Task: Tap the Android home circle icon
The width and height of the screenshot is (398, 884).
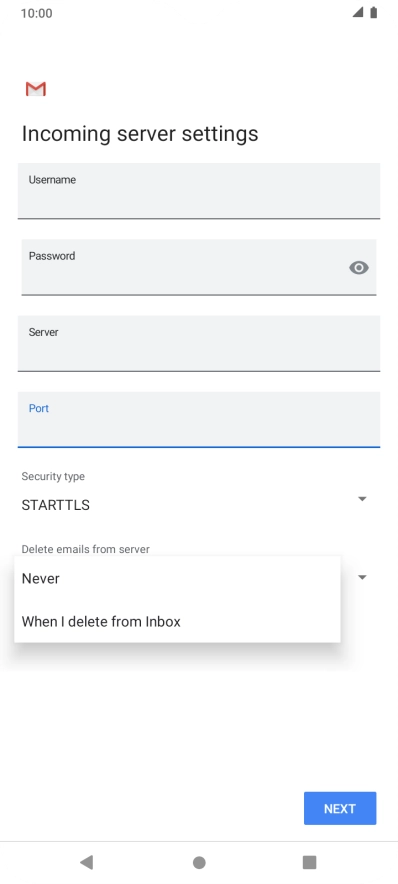Action: 199,863
